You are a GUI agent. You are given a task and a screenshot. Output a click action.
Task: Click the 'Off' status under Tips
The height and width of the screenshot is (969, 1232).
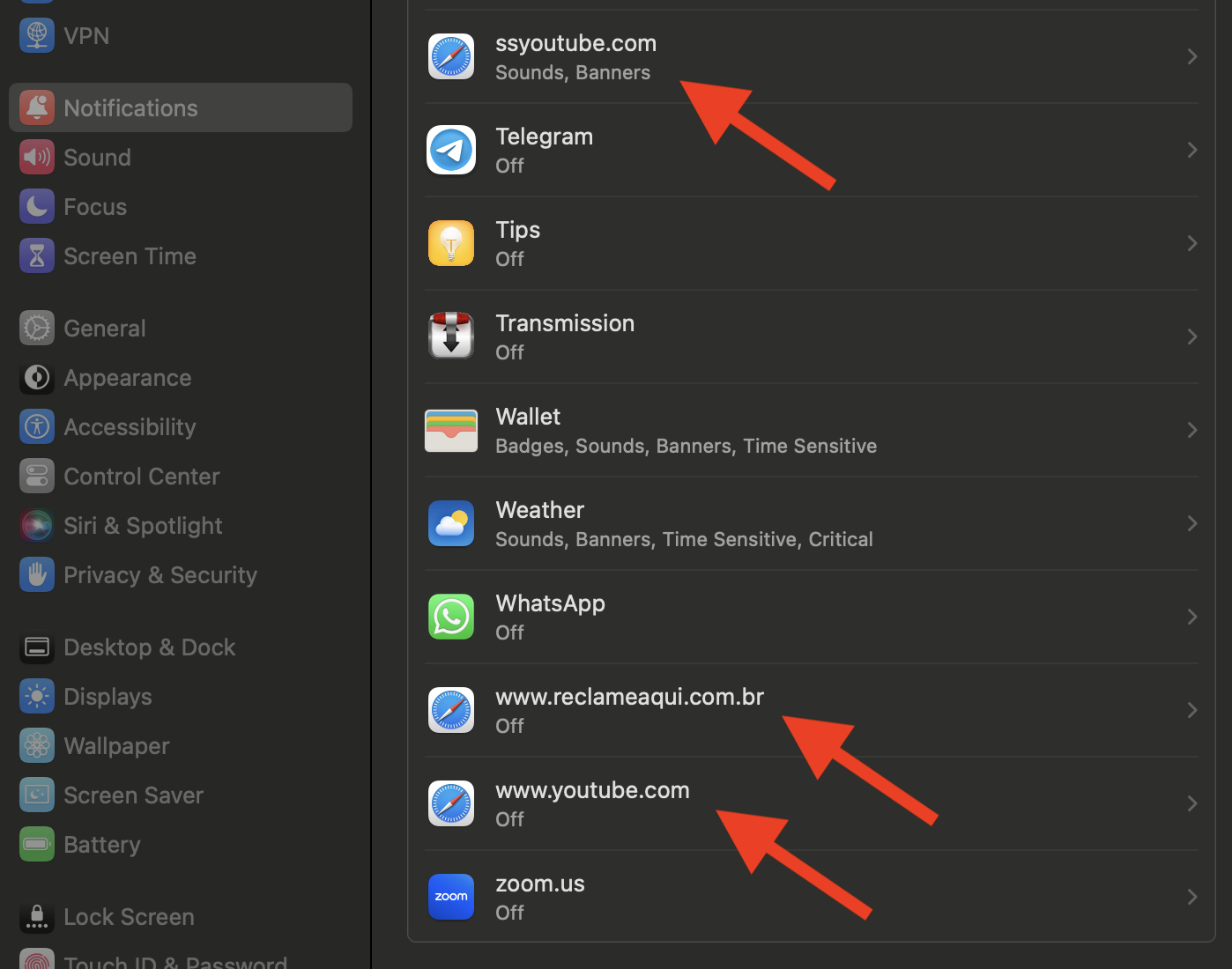(510, 259)
